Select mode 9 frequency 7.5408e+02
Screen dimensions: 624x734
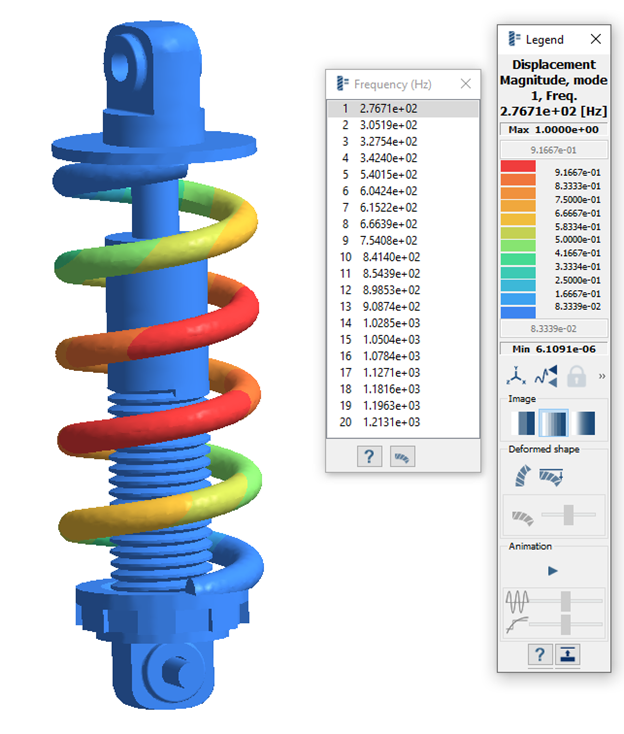(403, 241)
